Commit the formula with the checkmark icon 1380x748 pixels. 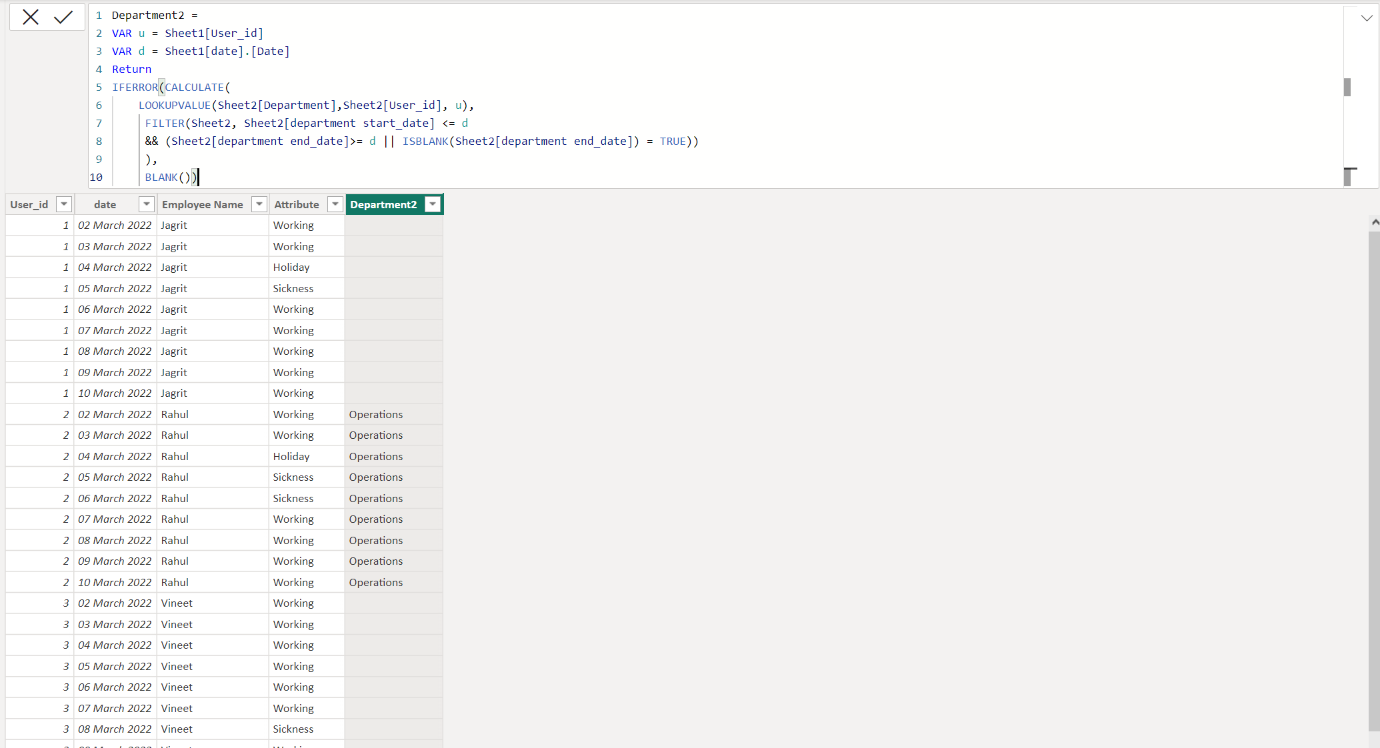(x=63, y=17)
